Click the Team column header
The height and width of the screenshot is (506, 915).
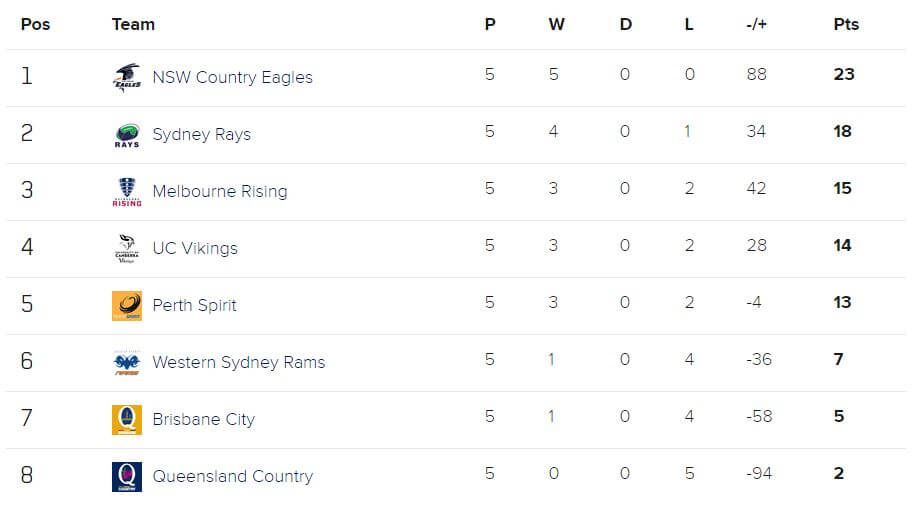[x=133, y=25]
